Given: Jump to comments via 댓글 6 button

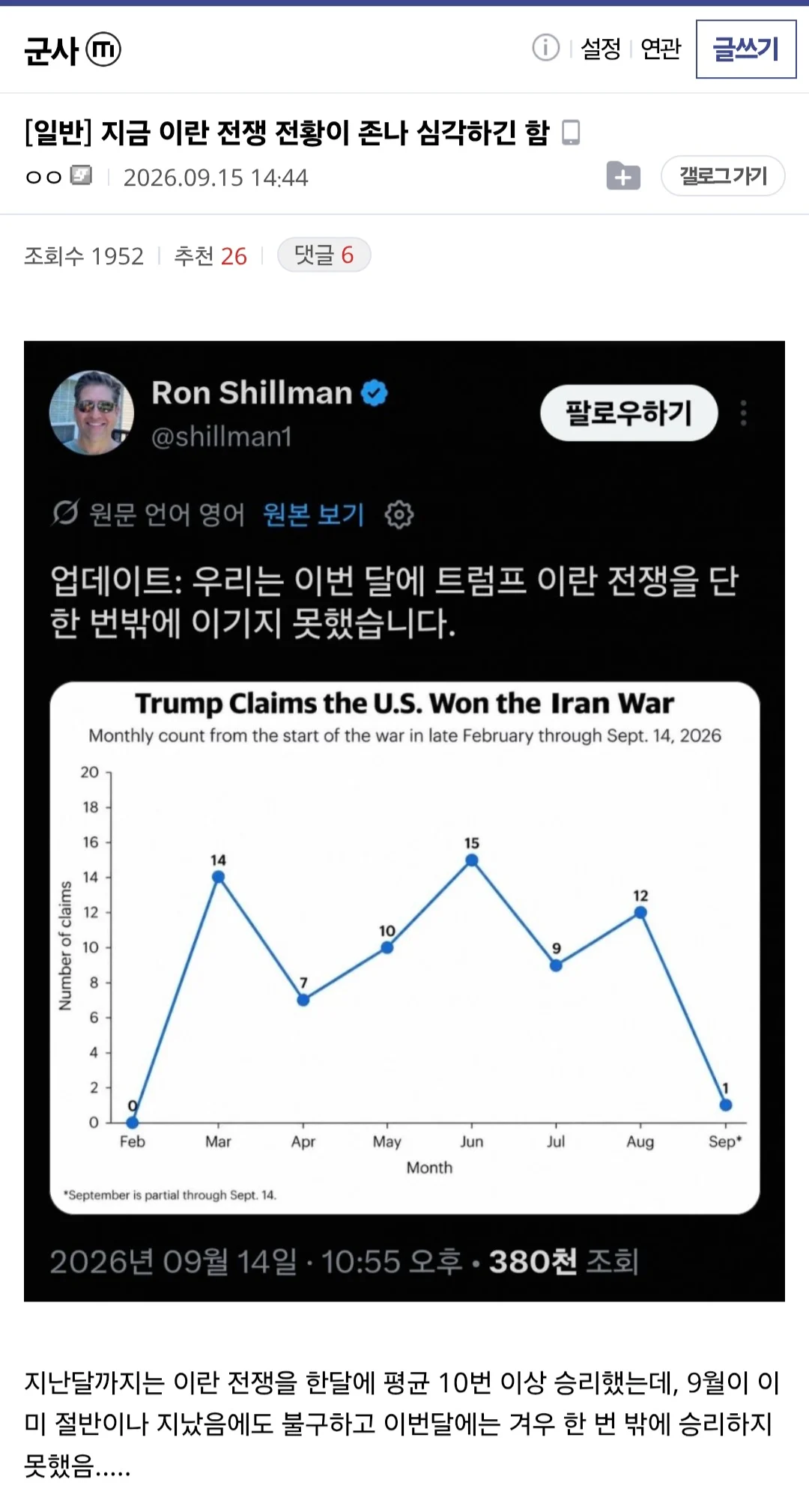Looking at the screenshot, I should (x=324, y=255).
